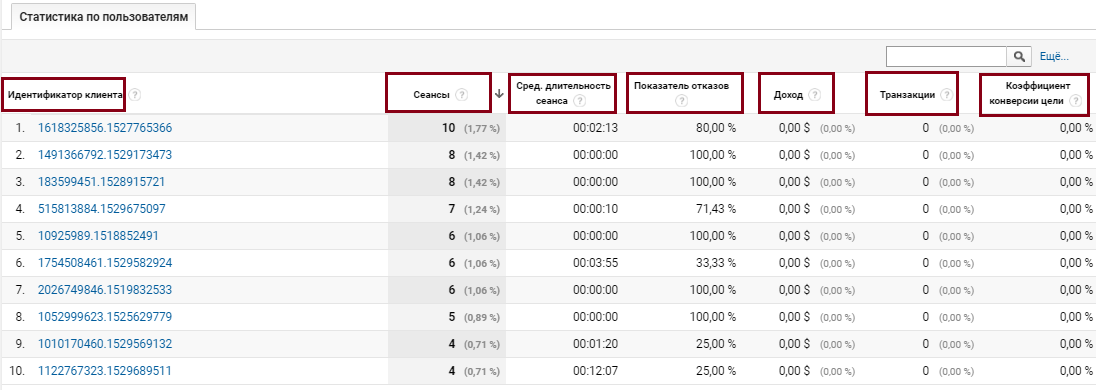Viewport: 1096px width, 390px height.
Task: Click sessions value 7 (1,24 %)
Action: (x=474, y=209)
